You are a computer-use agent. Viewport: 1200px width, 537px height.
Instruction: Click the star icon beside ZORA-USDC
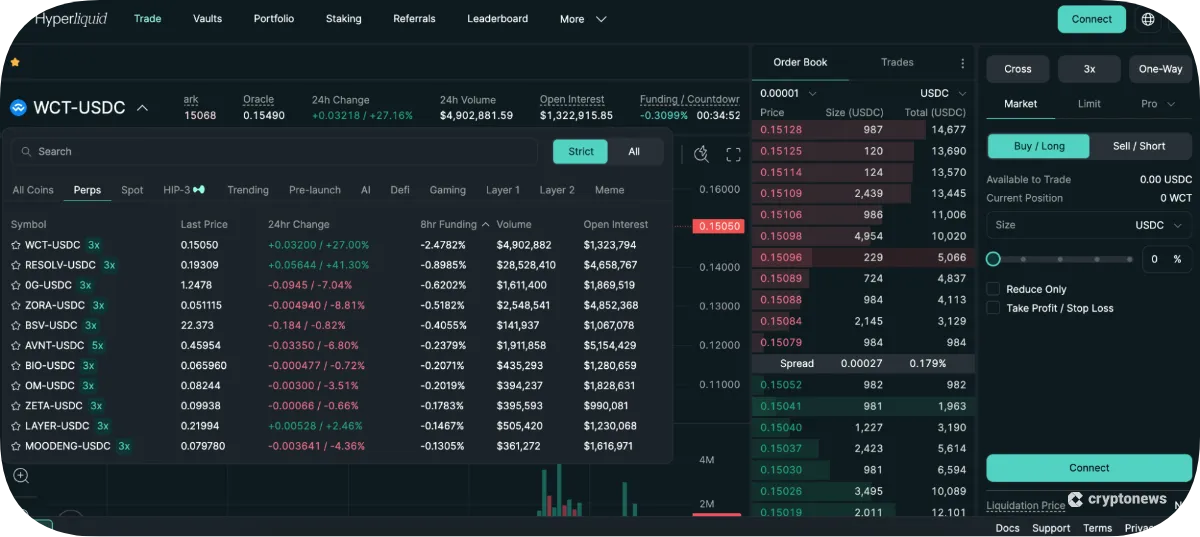tap(16, 305)
